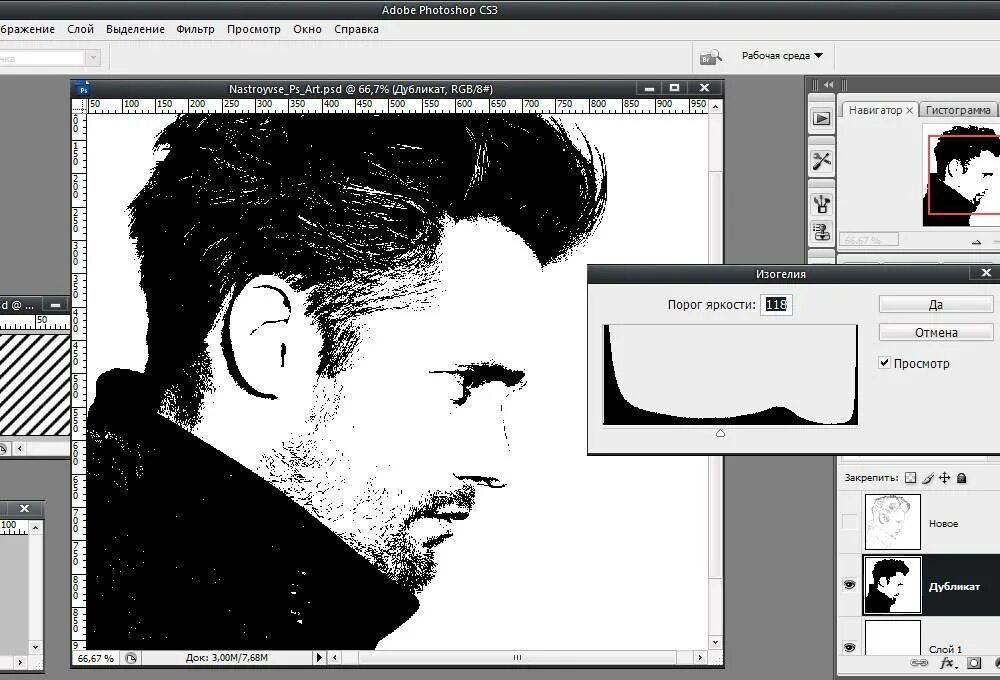Click the lock position icon
The width and height of the screenshot is (1000, 680).
[x=944, y=478]
